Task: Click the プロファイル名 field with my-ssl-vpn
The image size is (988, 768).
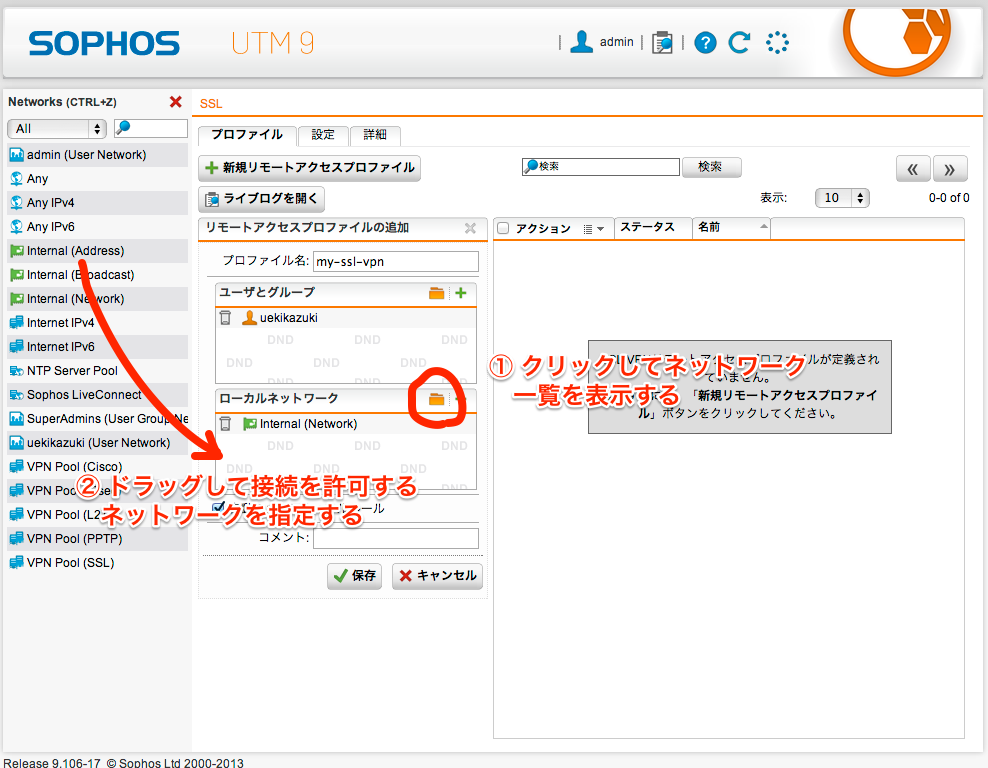Action: [x=396, y=261]
